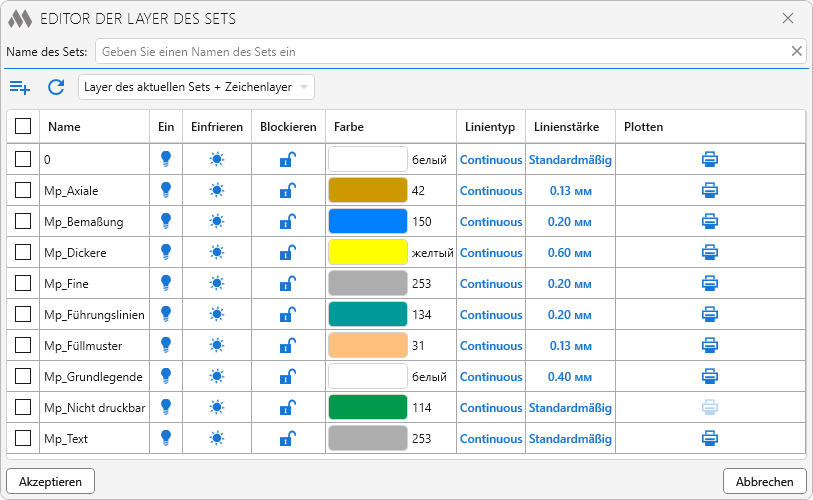Select the Mp_Grundlegende layer checkbox
Image resolution: width=813 pixels, height=500 pixels.
point(23,377)
